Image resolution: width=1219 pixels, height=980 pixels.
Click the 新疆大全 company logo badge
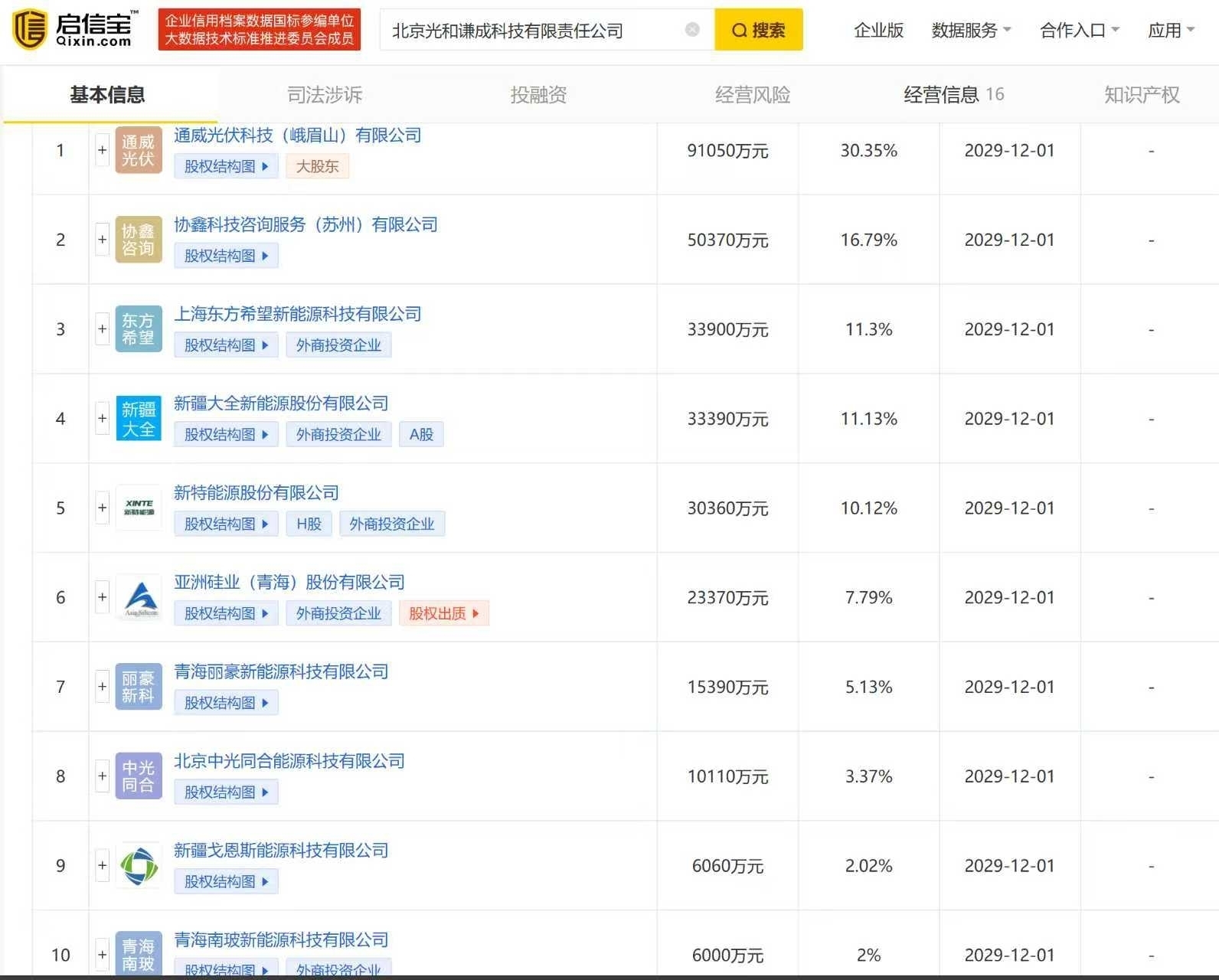pyautogui.click(x=139, y=419)
